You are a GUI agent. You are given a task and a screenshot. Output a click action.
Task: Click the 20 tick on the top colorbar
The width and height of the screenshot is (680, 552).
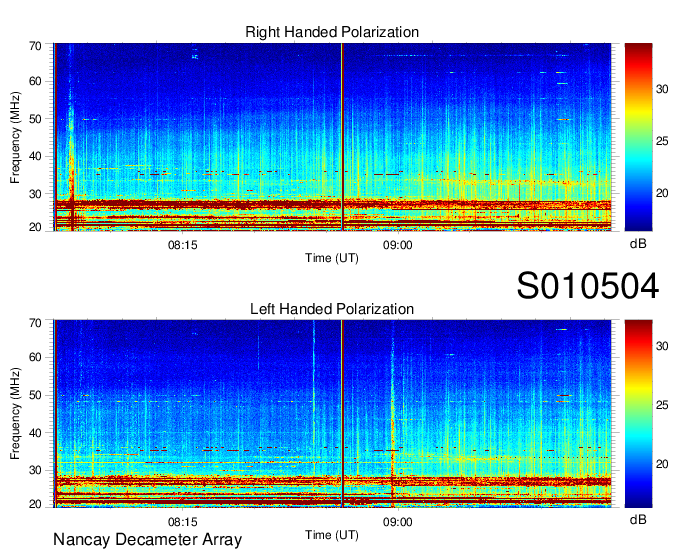tap(662, 193)
